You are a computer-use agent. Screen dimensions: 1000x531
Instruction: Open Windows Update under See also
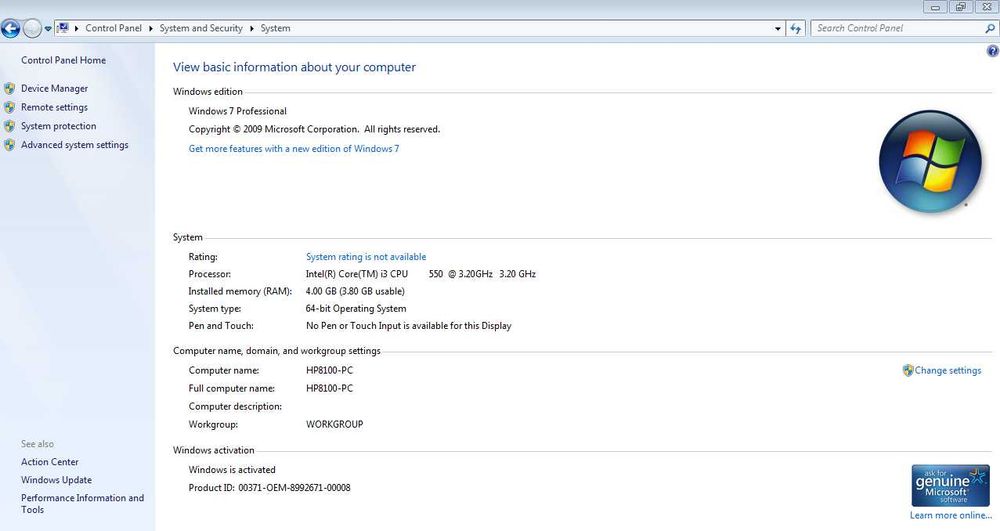click(56, 480)
